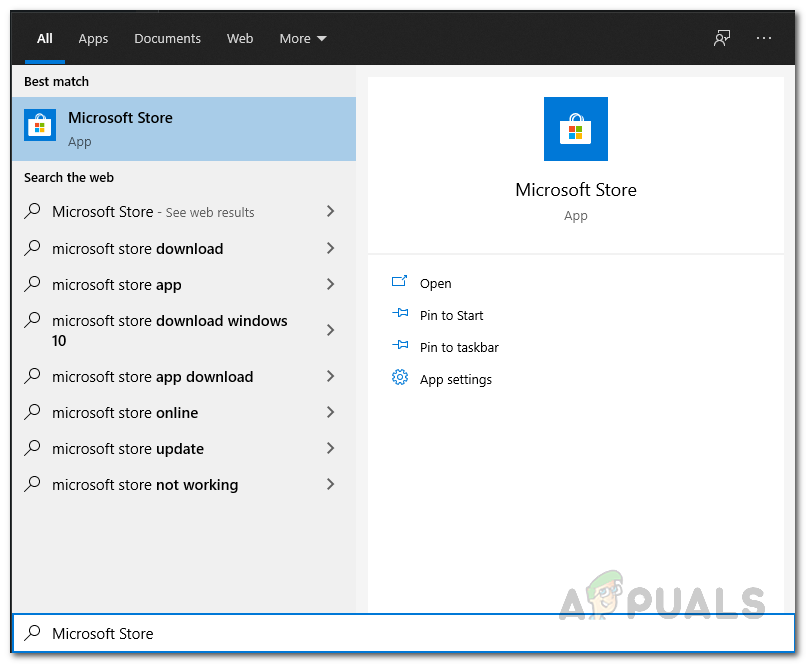Expand the More filter dropdown
The width and height of the screenshot is (806, 664).
(302, 38)
